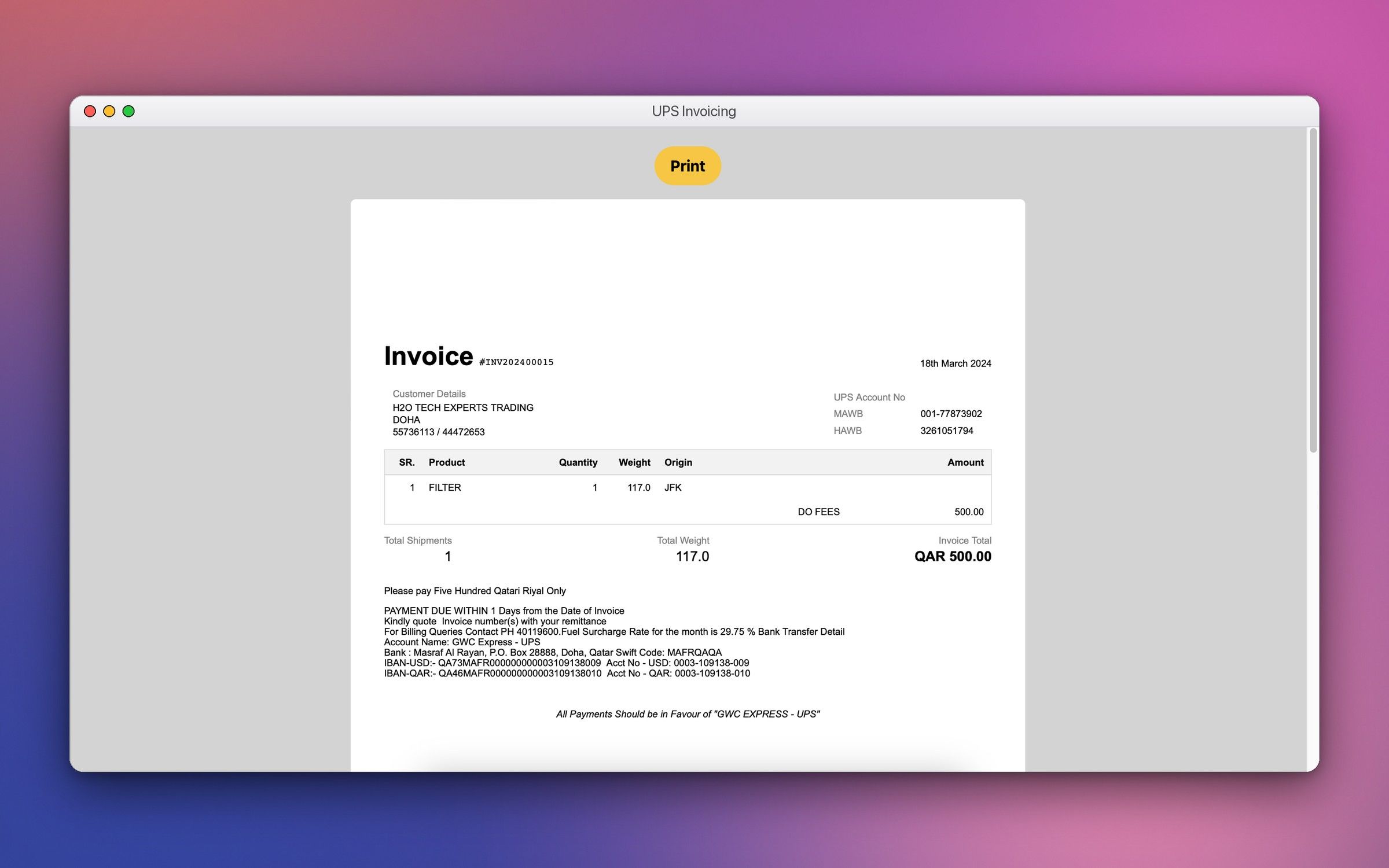Screen dimensions: 1389x868
Task: Click Please pay Five Hundred Qatari Riyal line
Action: pos(475,591)
